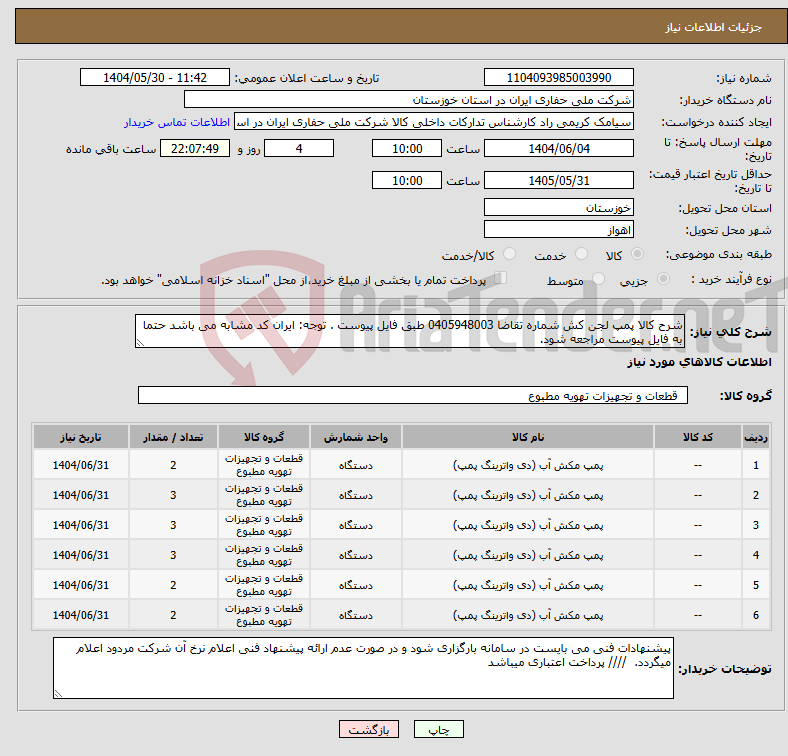
Task: Click the شماره نیاز number field
Action: coord(558,78)
